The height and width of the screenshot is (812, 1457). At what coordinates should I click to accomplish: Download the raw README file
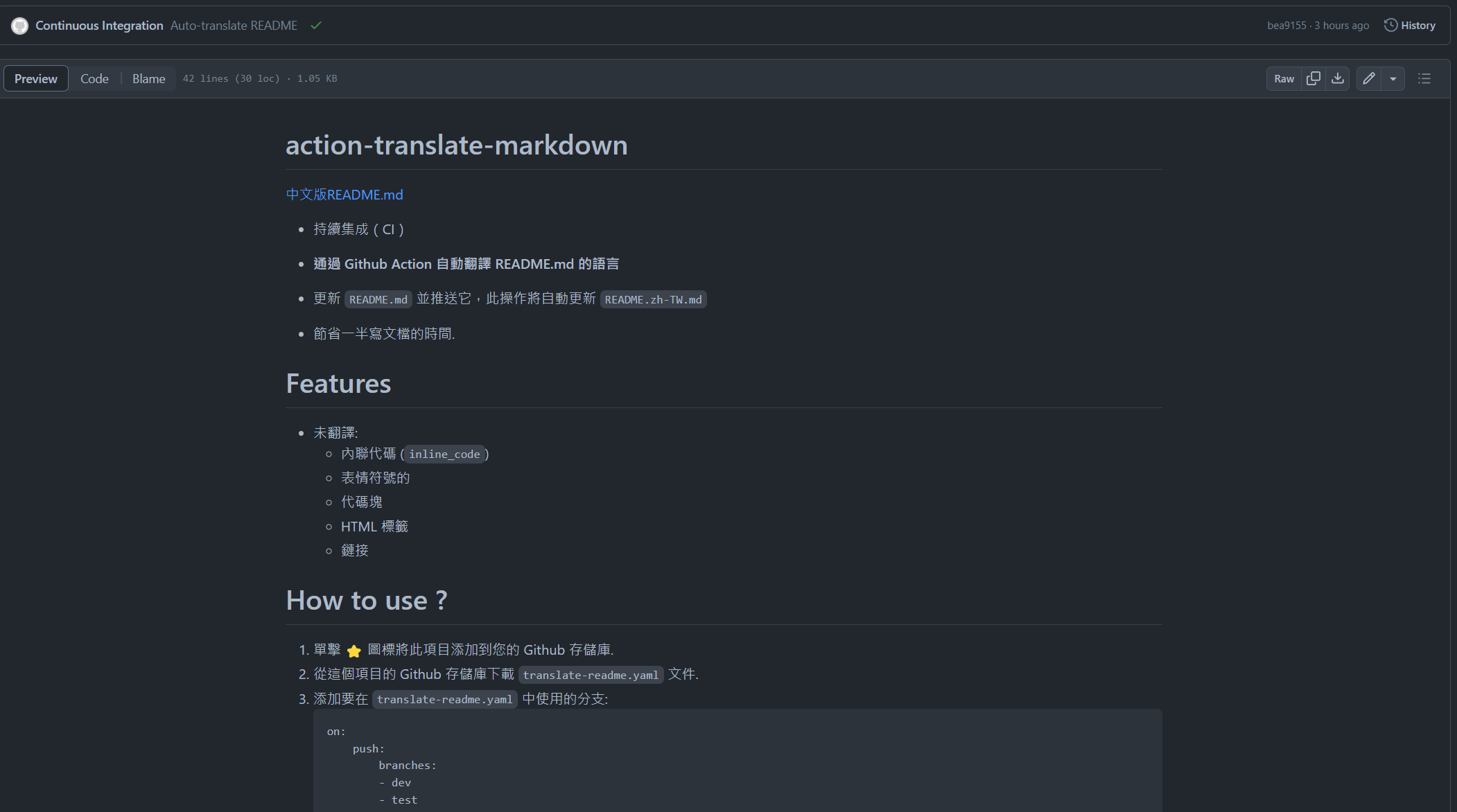click(x=1338, y=78)
